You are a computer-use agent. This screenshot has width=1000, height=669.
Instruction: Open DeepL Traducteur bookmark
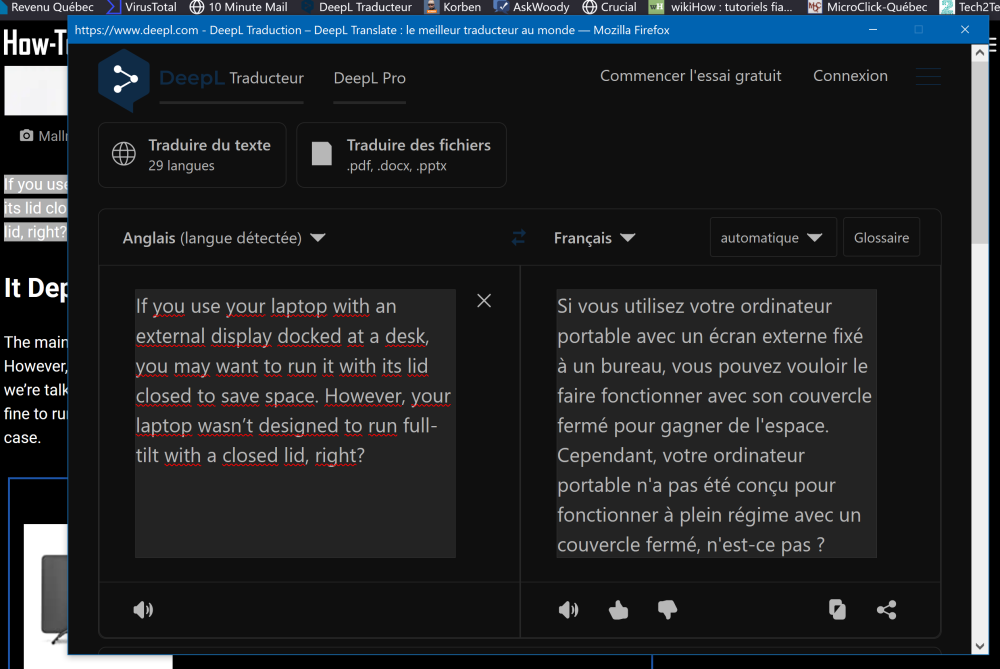[357, 7]
